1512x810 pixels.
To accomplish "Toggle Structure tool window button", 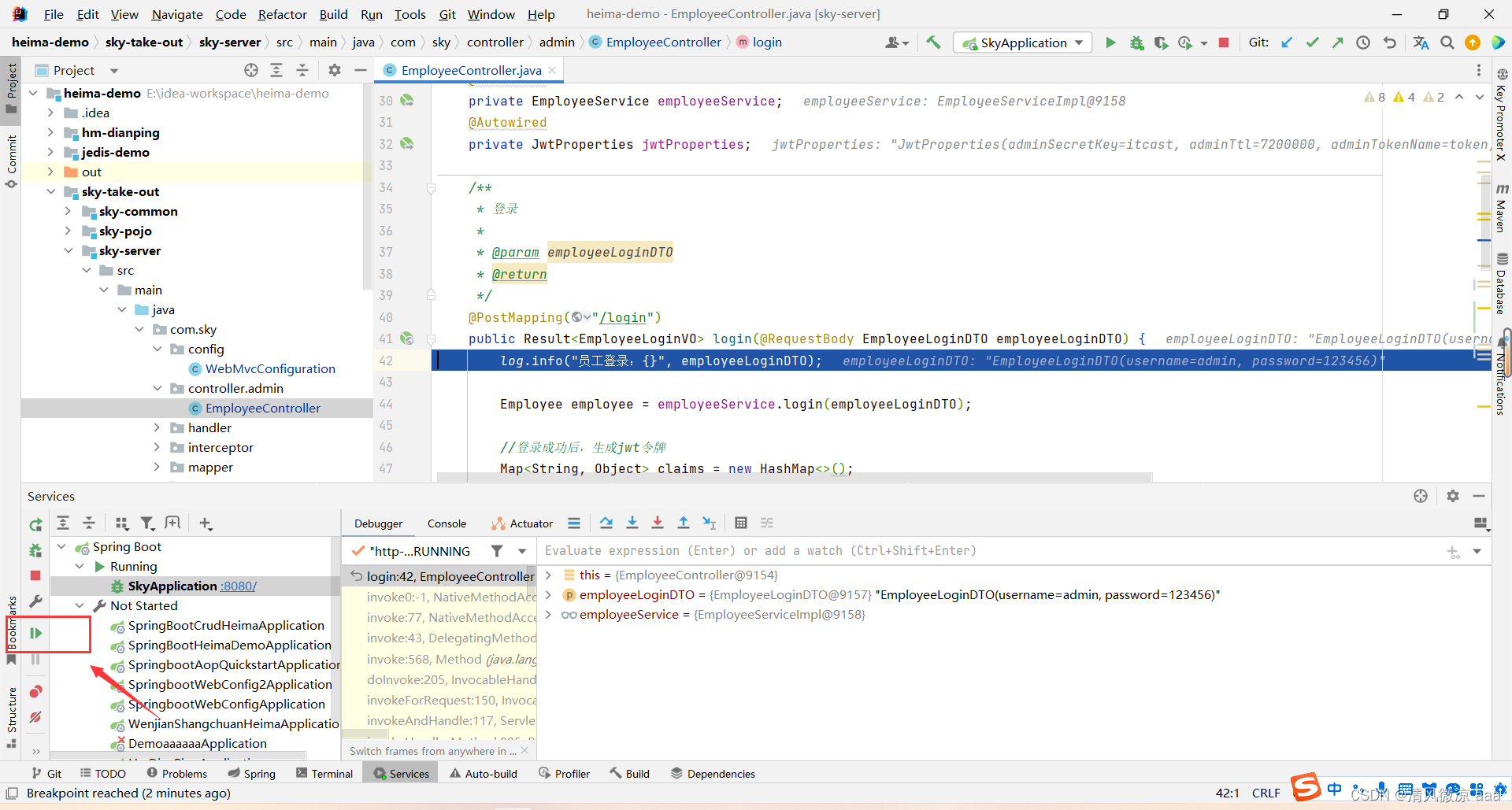I will coord(11,716).
